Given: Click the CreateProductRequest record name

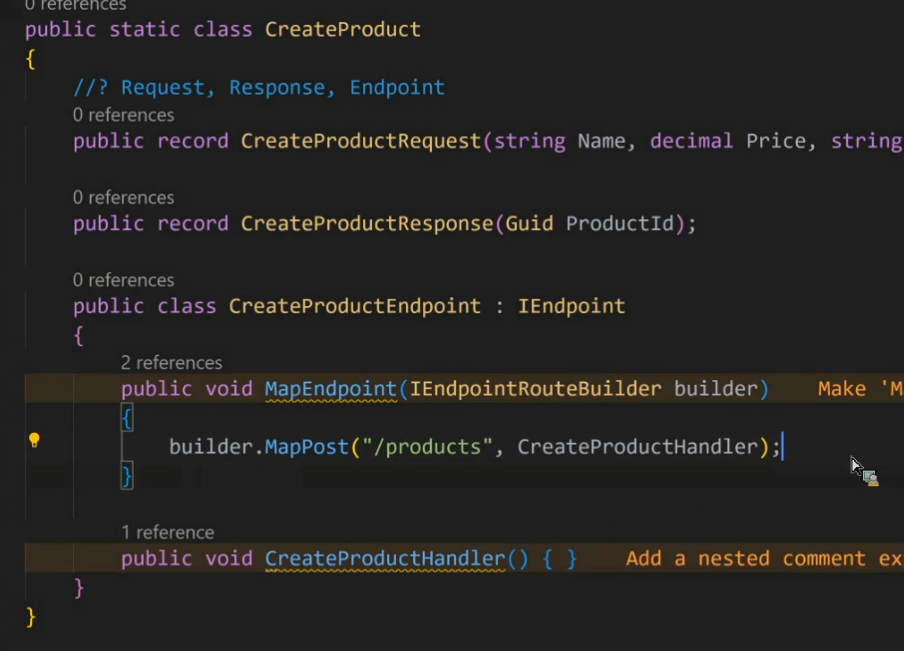Looking at the screenshot, I should (361, 141).
